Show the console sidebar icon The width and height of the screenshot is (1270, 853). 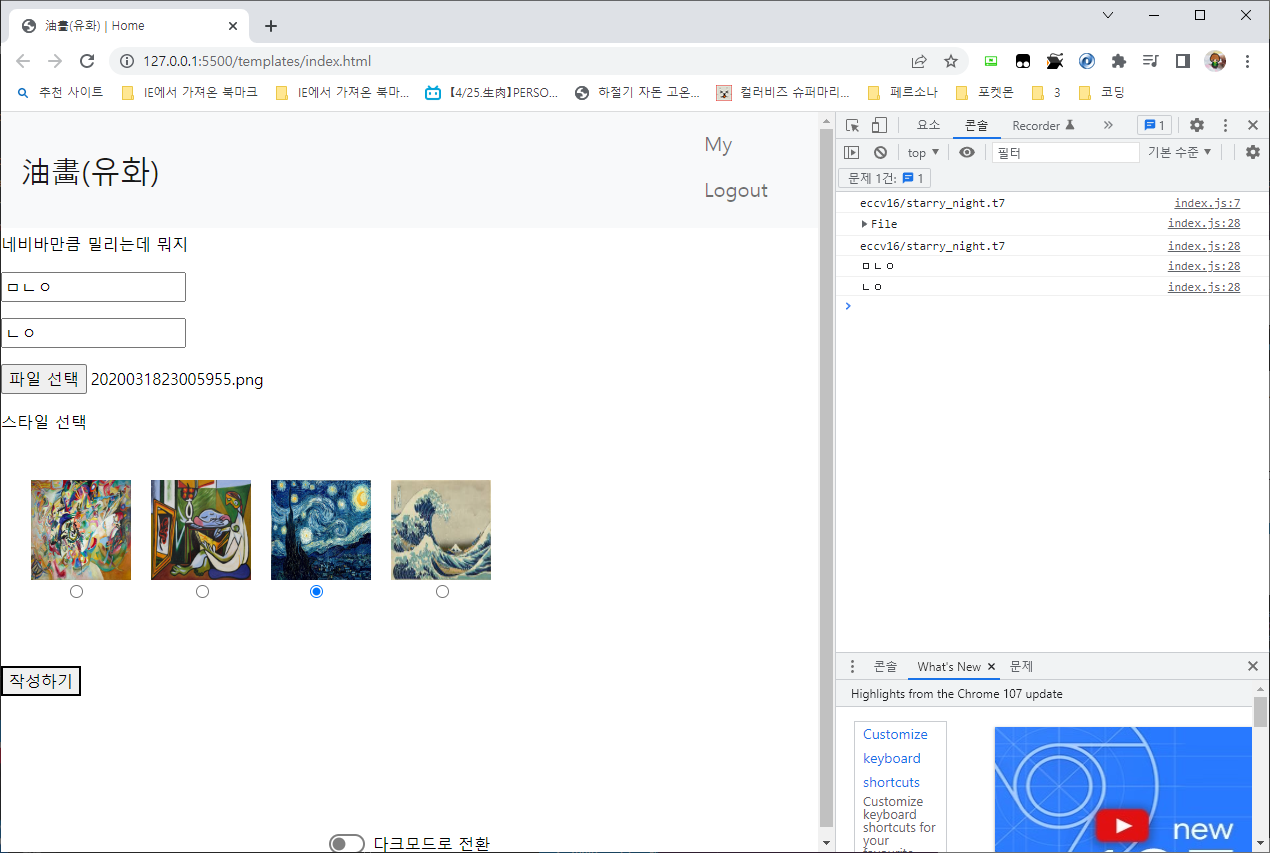pyautogui.click(x=852, y=152)
